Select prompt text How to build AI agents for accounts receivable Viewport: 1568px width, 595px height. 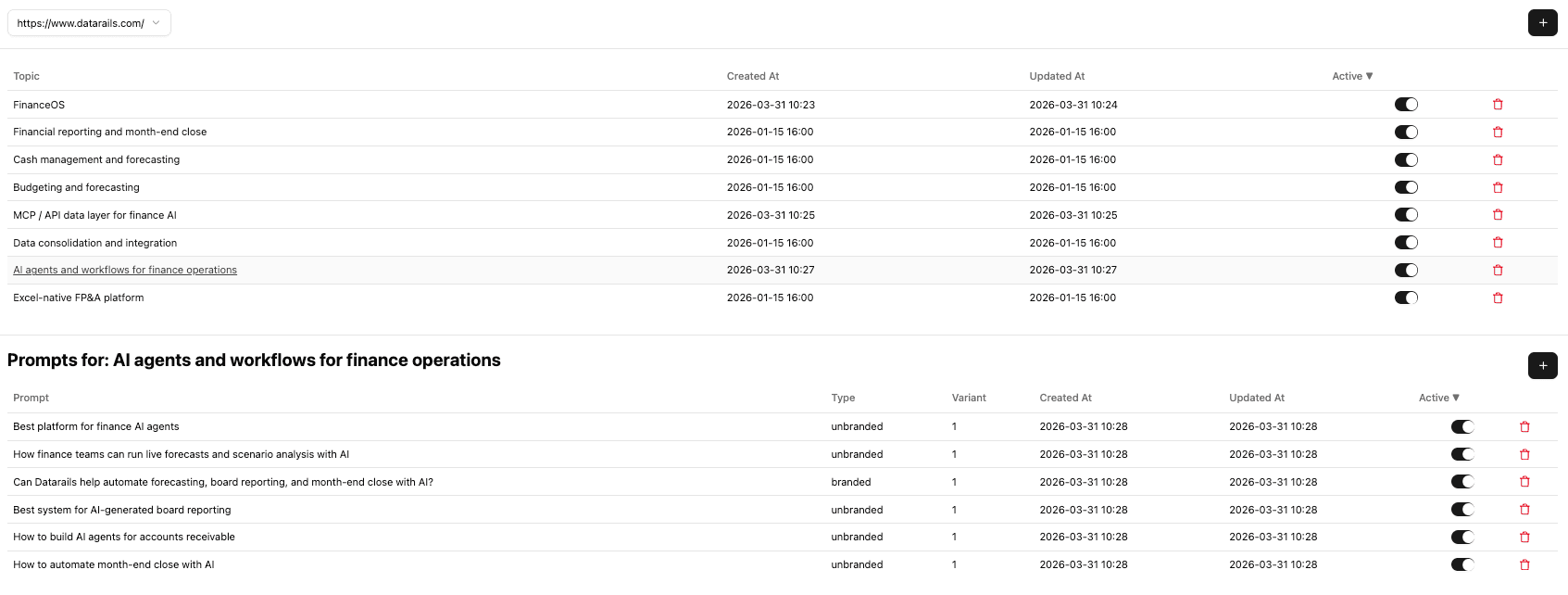(x=124, y=537)
